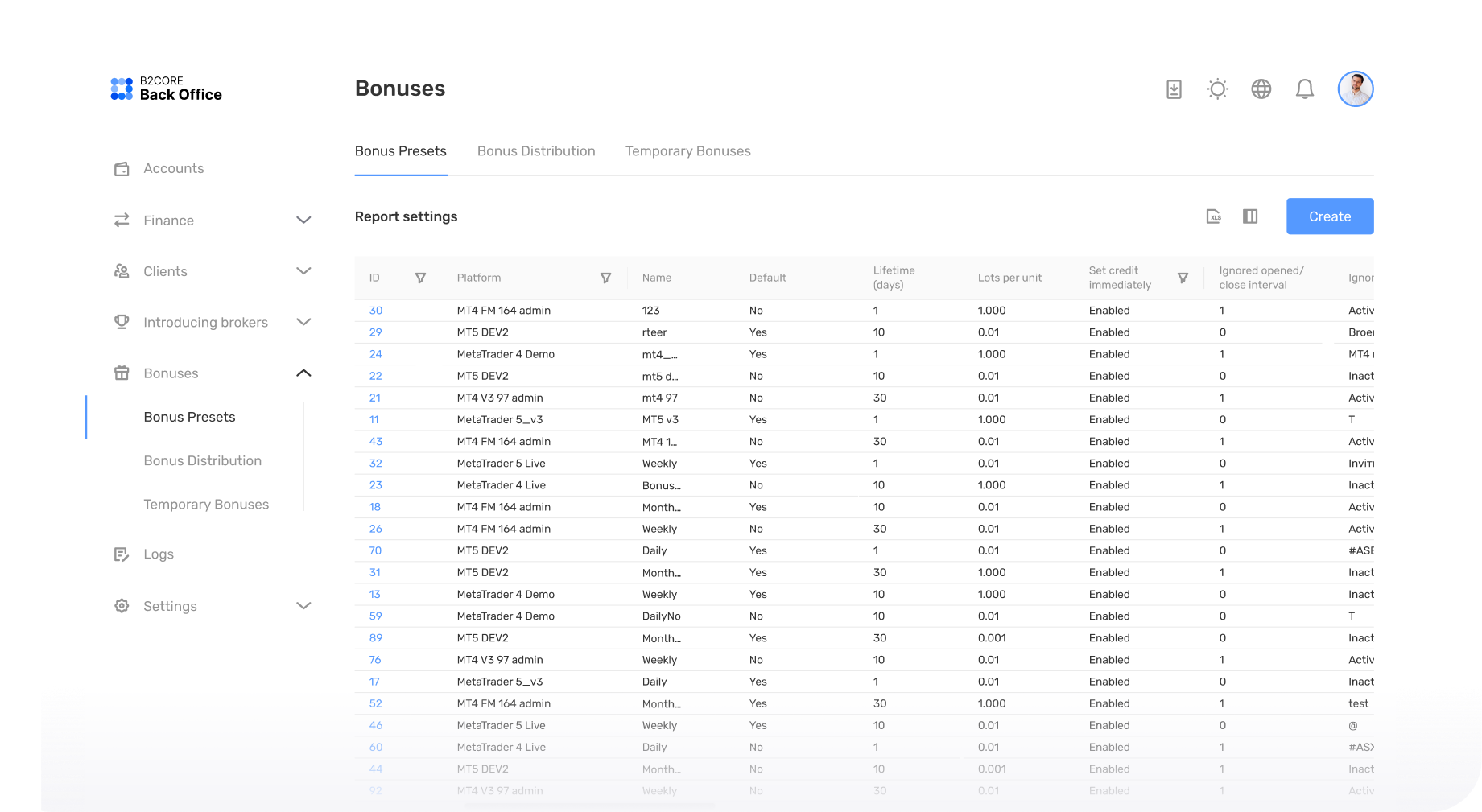This screenshot has height=812, width=1482.
Task: Click 'DailyNo' name cell
Action: click(x=662, y=616)
